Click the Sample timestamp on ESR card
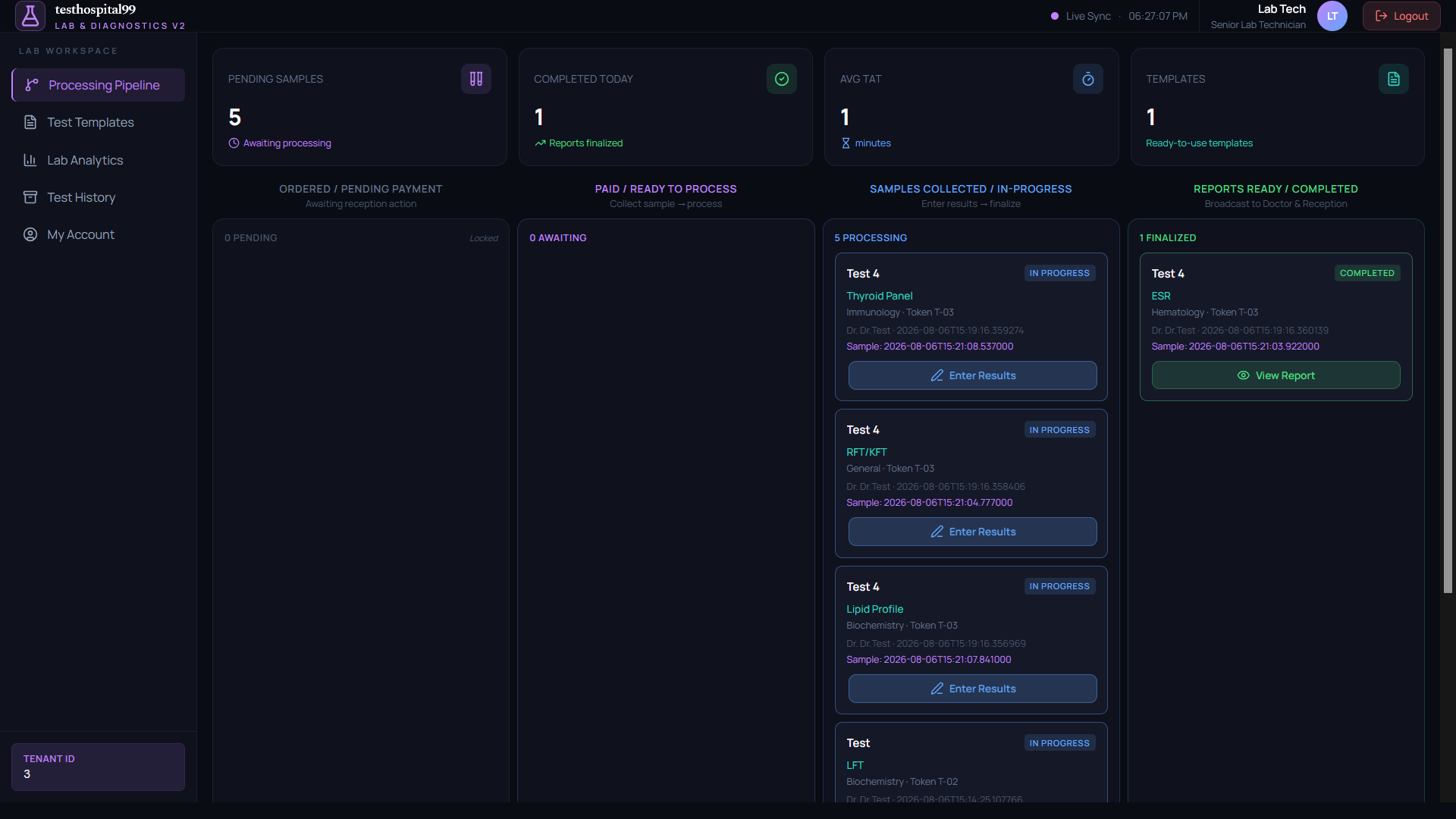 pyautogui.click(x=1235, y=347)
